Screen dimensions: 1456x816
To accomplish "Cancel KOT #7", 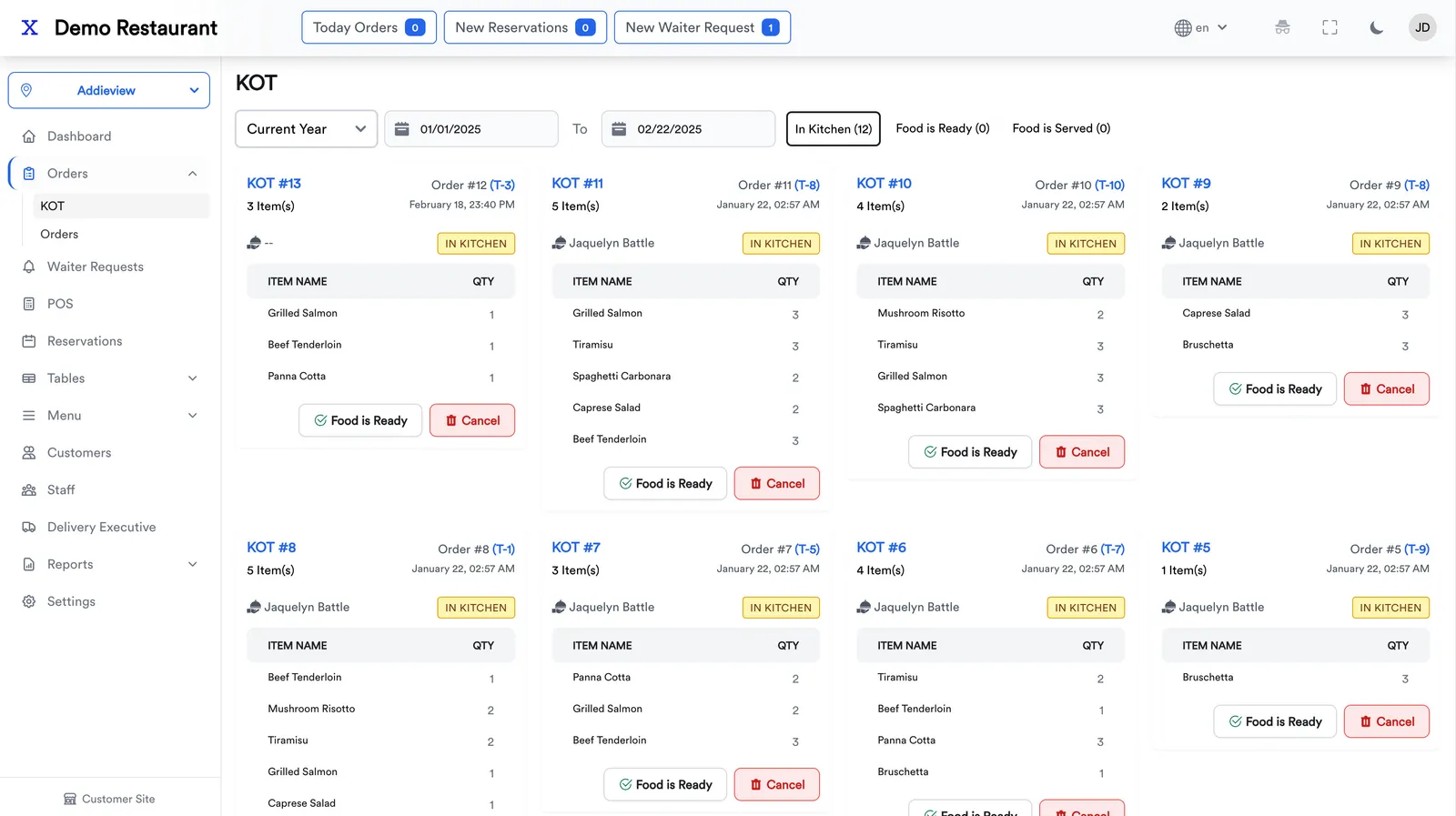I will [777, 784].
